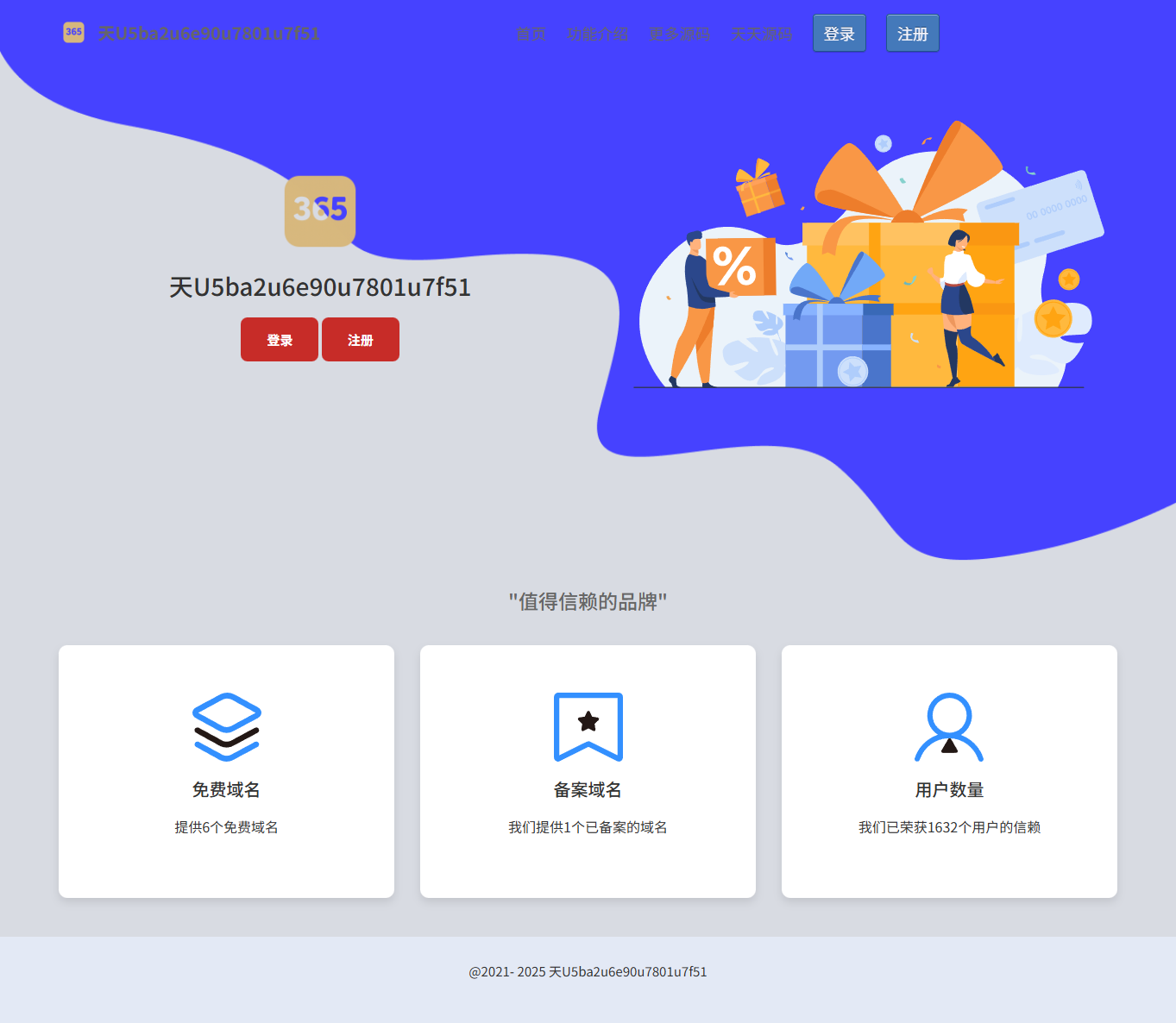Select the user icon on 用户数量 card
Viewport: 1176px width, 1023px height.
pyautogui.click(x=949, y=725)
